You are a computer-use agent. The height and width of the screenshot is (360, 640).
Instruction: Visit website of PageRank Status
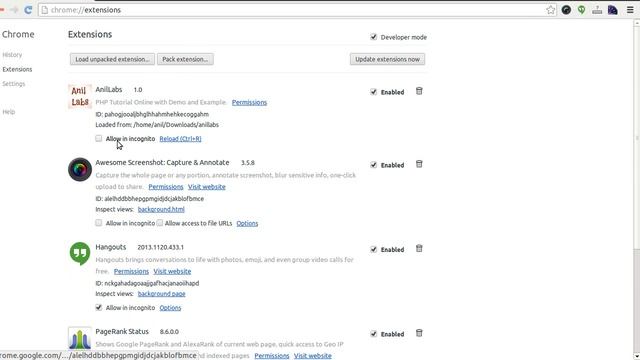pyautogui.click(x=313, y=356)
